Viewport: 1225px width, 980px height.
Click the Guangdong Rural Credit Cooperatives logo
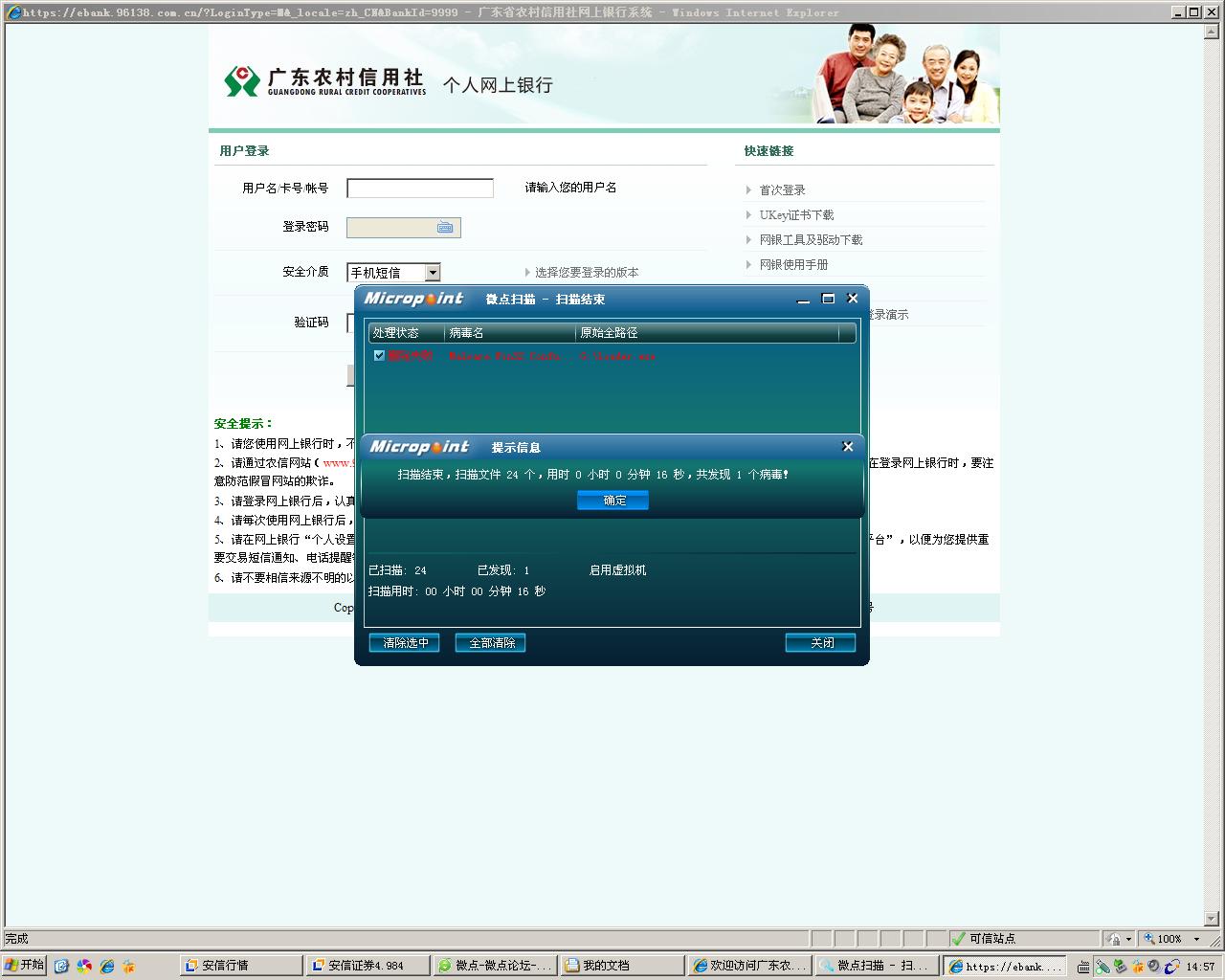[x=324, y=81]
